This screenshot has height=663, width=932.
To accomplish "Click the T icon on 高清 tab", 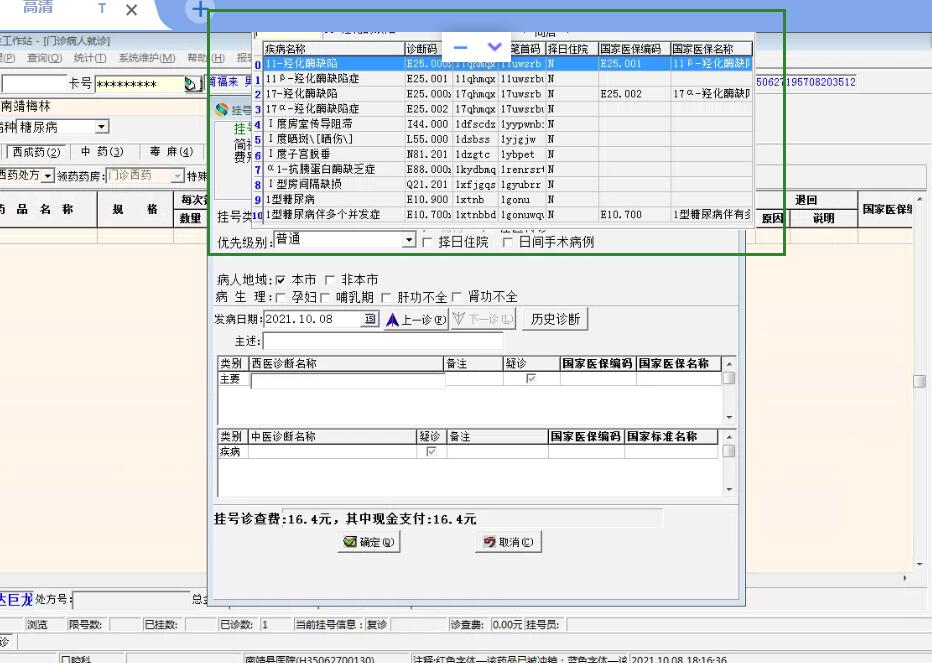I will click(x=102, y=9).
